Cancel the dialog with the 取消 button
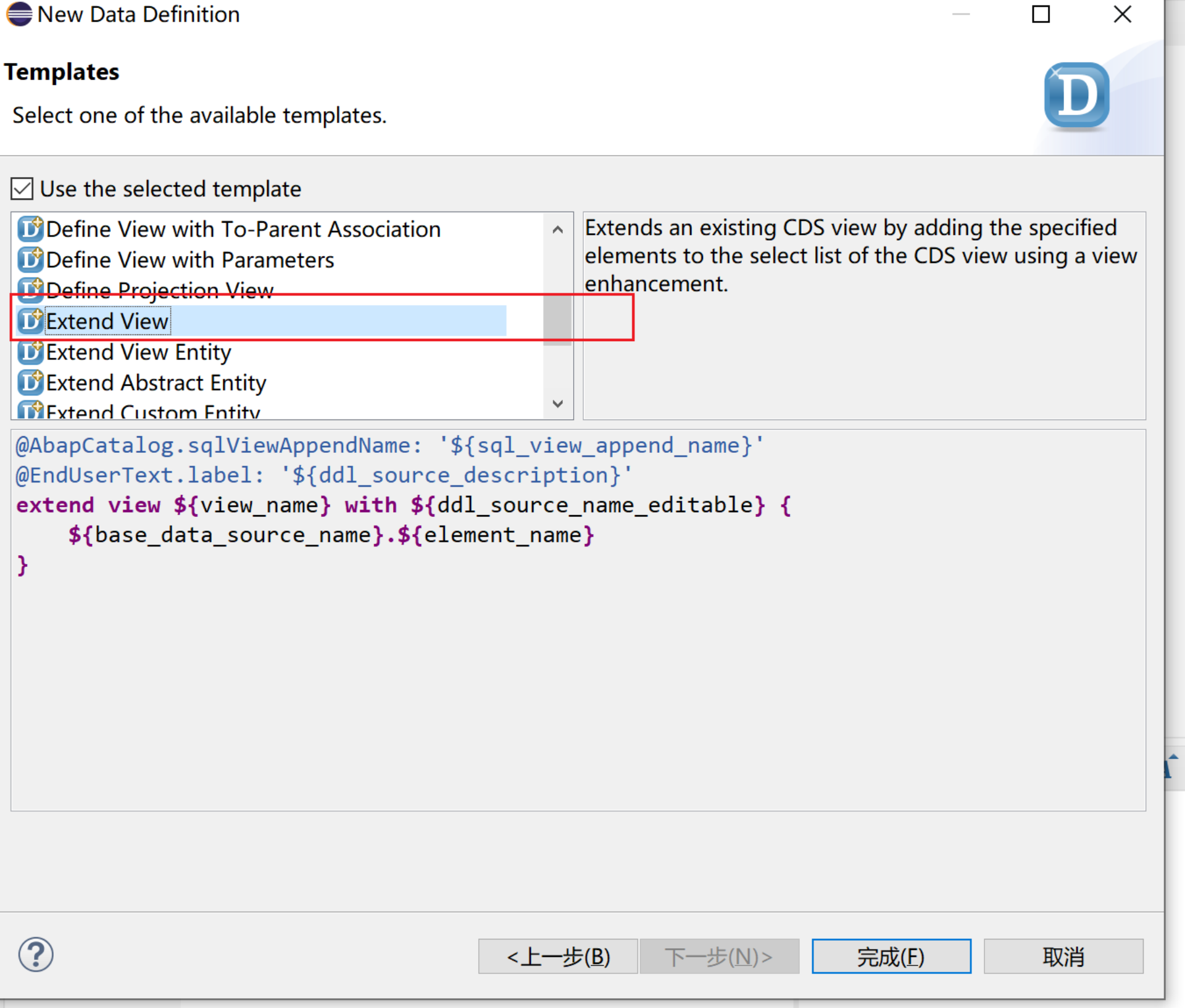This screenshot has height=1008, width=1185. coord(1063,957)
